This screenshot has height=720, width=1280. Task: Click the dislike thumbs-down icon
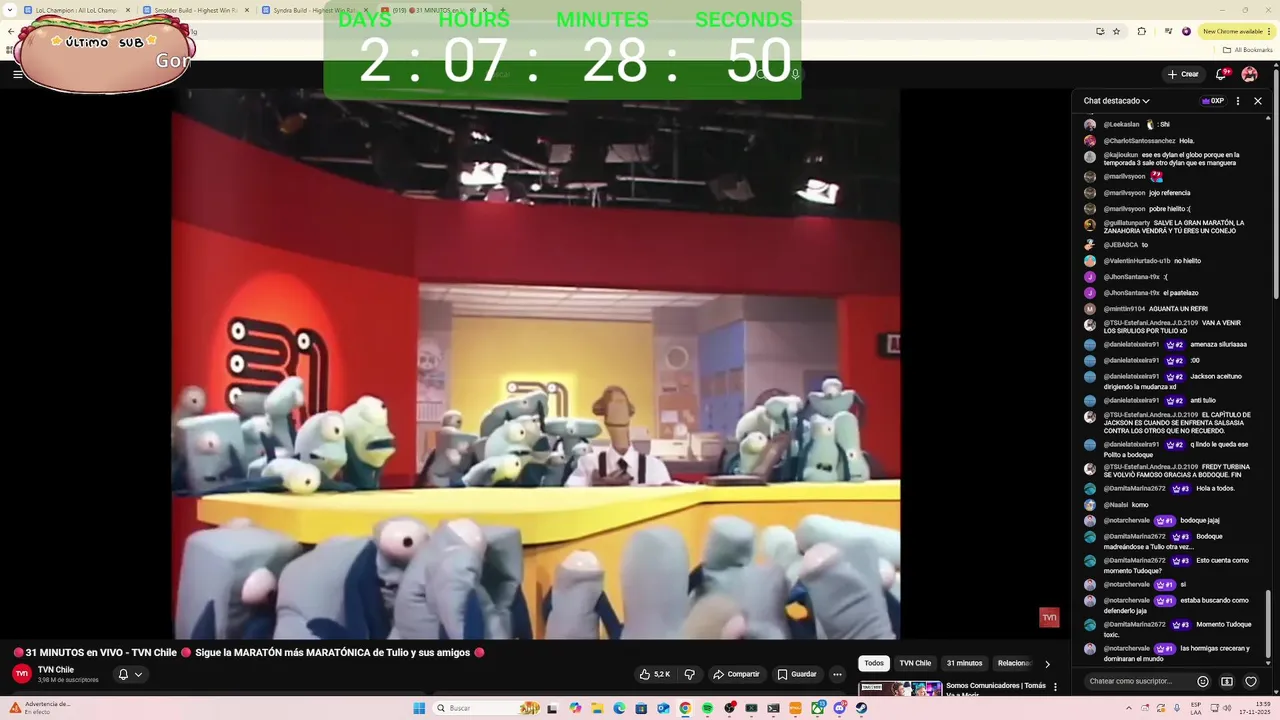pyautogui.click(x=689, y=674)
